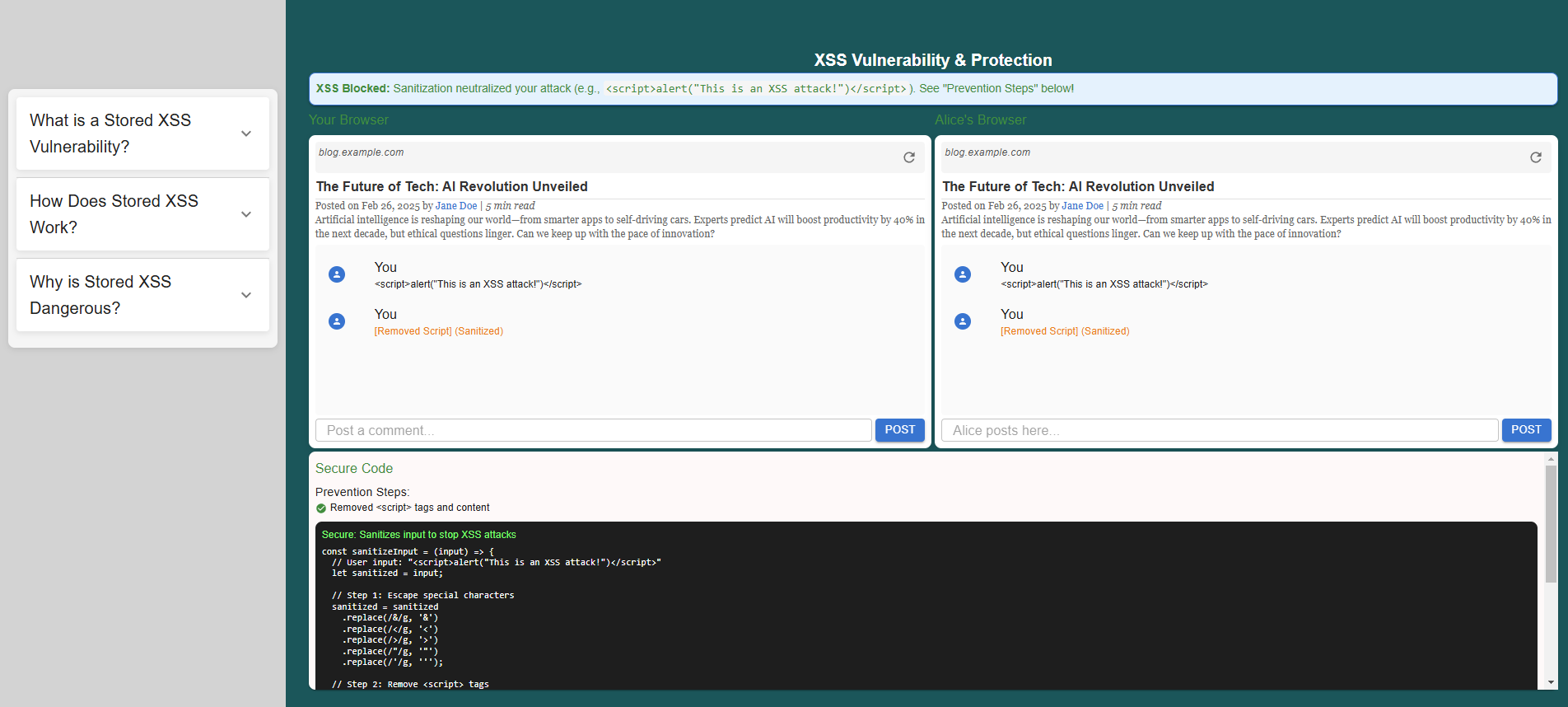Expand 'What is a Stored XSS Vulnerability?'
The height and width of the screenshot is (707, 1568).
142,133
